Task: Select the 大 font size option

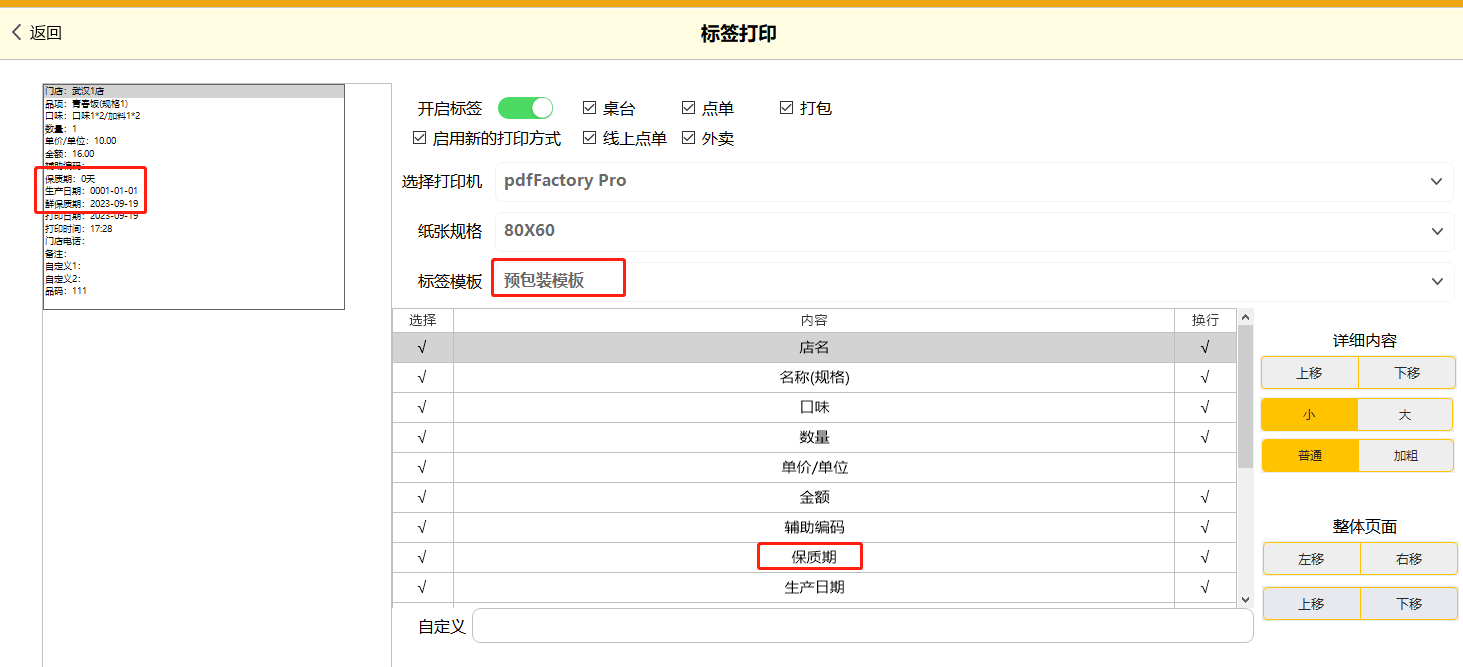Action: (1405, 414)
